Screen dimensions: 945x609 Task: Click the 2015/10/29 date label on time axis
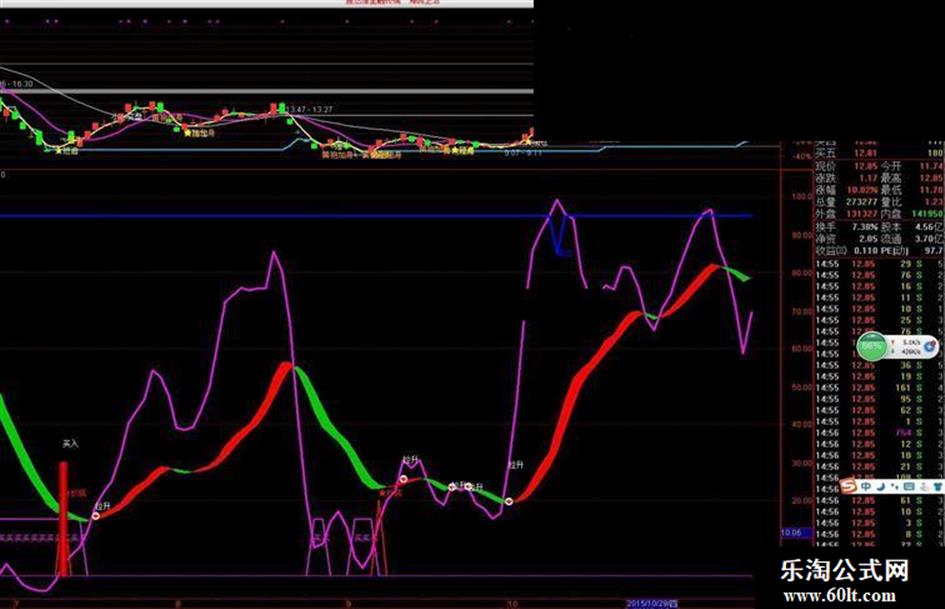click(652, 603)
